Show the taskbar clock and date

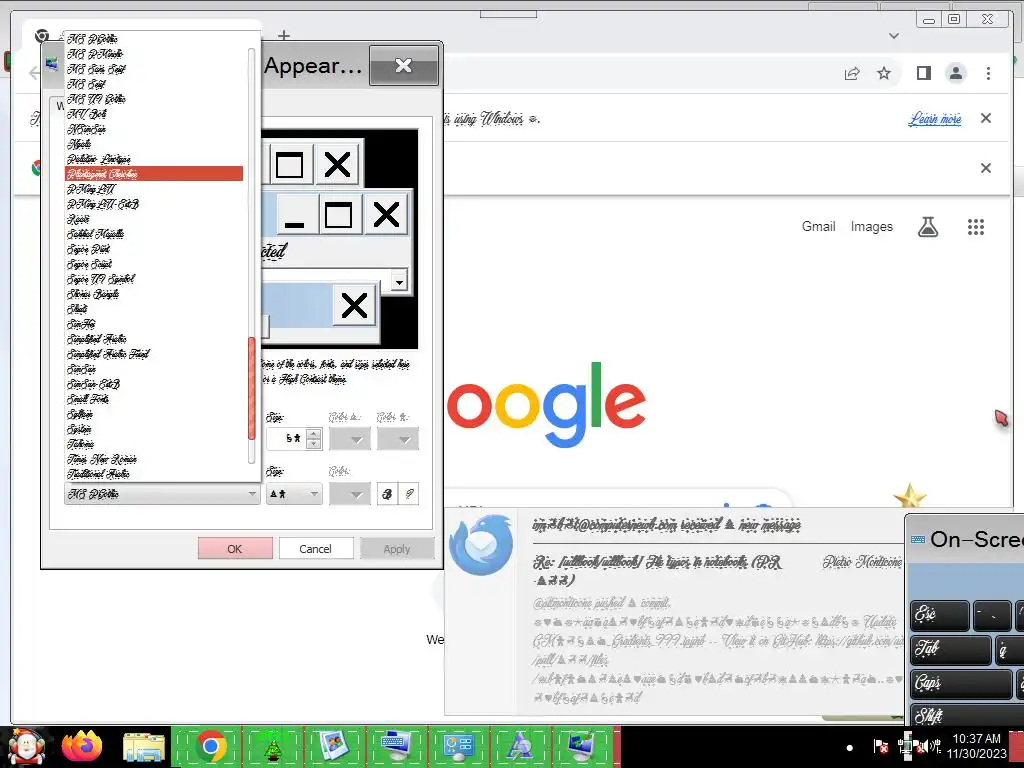tap(977, 746)
